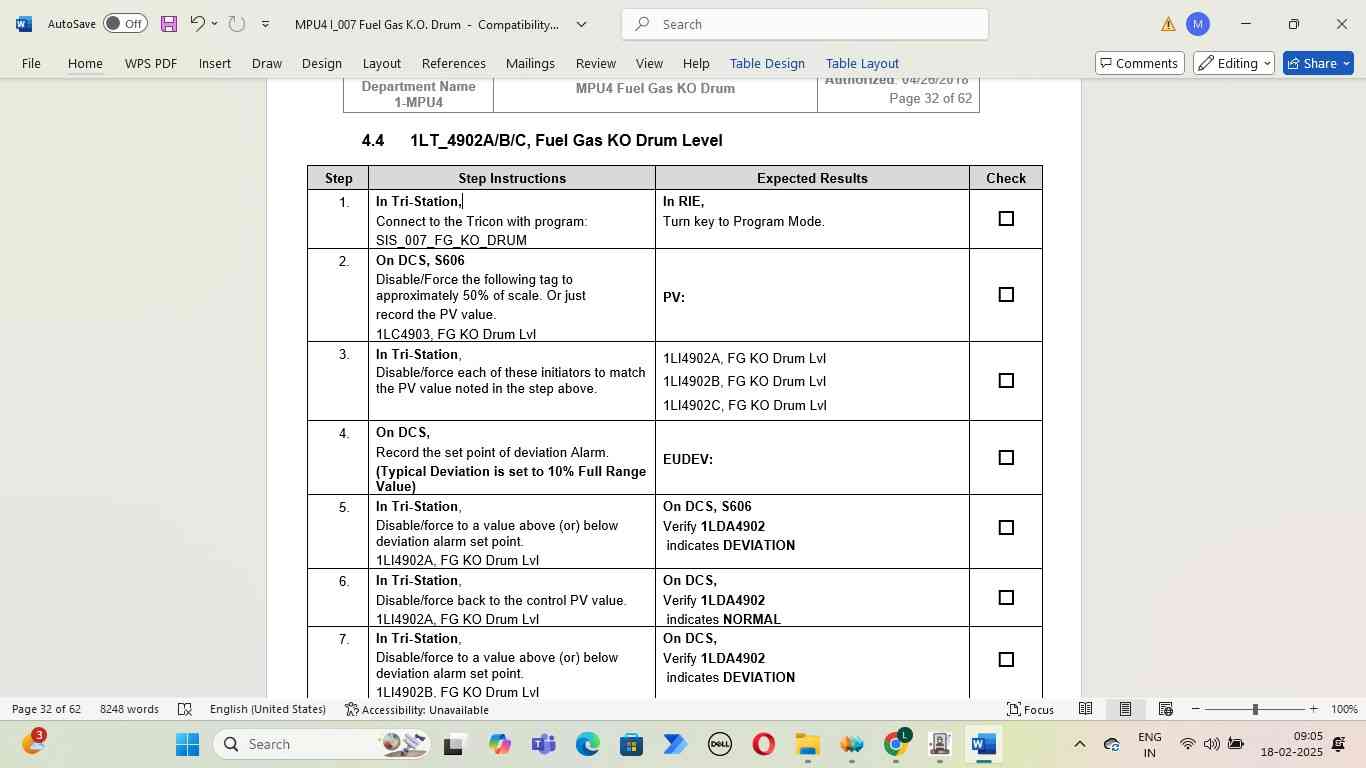The width and height of the screenshot is (1366, 768).
Task: Tick the Check box for step 6
Action: point(1006,598)
